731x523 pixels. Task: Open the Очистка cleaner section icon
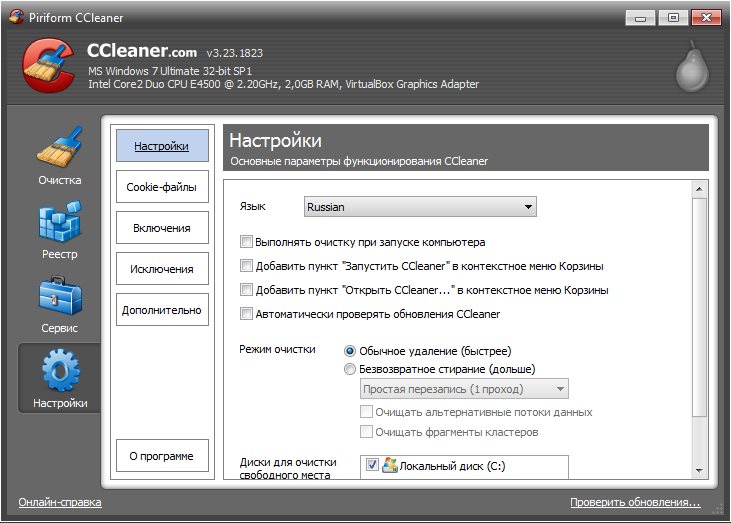pyautogui.click(x=60, y=147)
